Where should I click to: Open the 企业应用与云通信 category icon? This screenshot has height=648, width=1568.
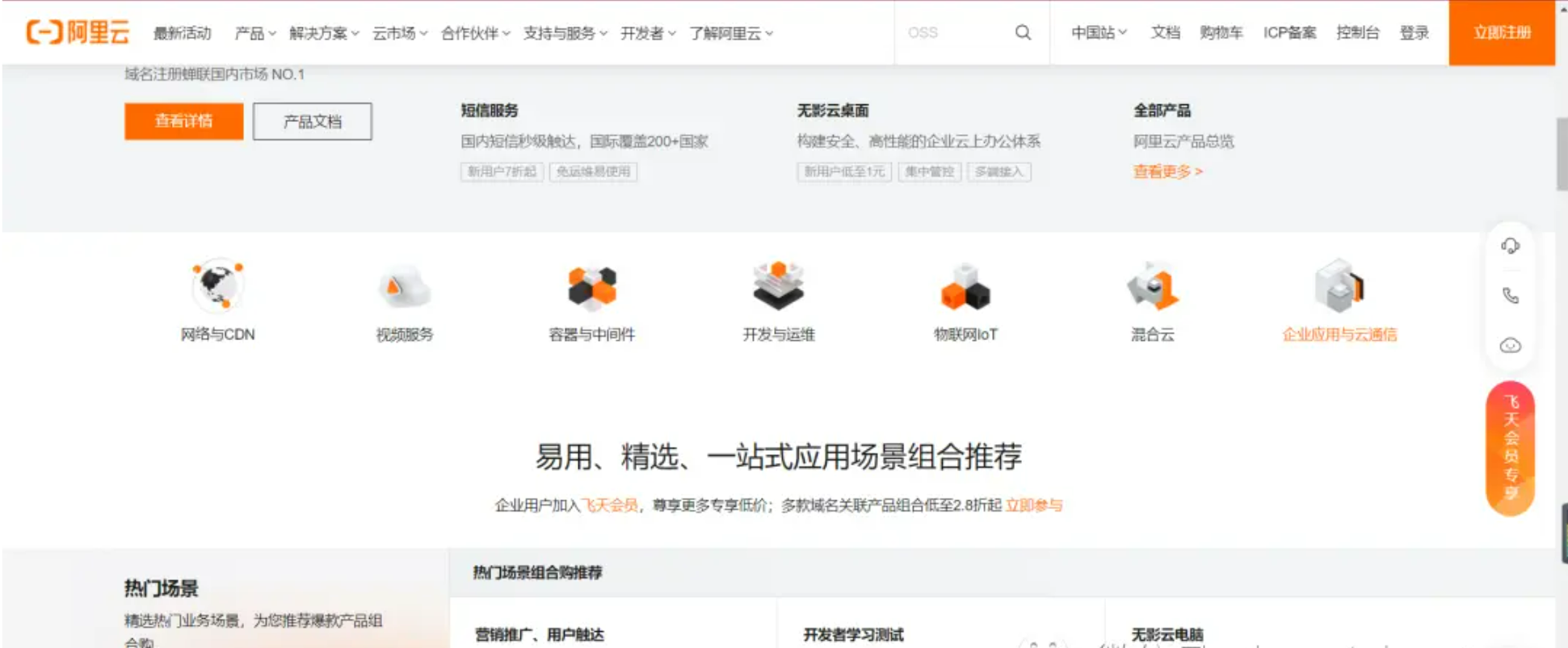[1339, 285]
